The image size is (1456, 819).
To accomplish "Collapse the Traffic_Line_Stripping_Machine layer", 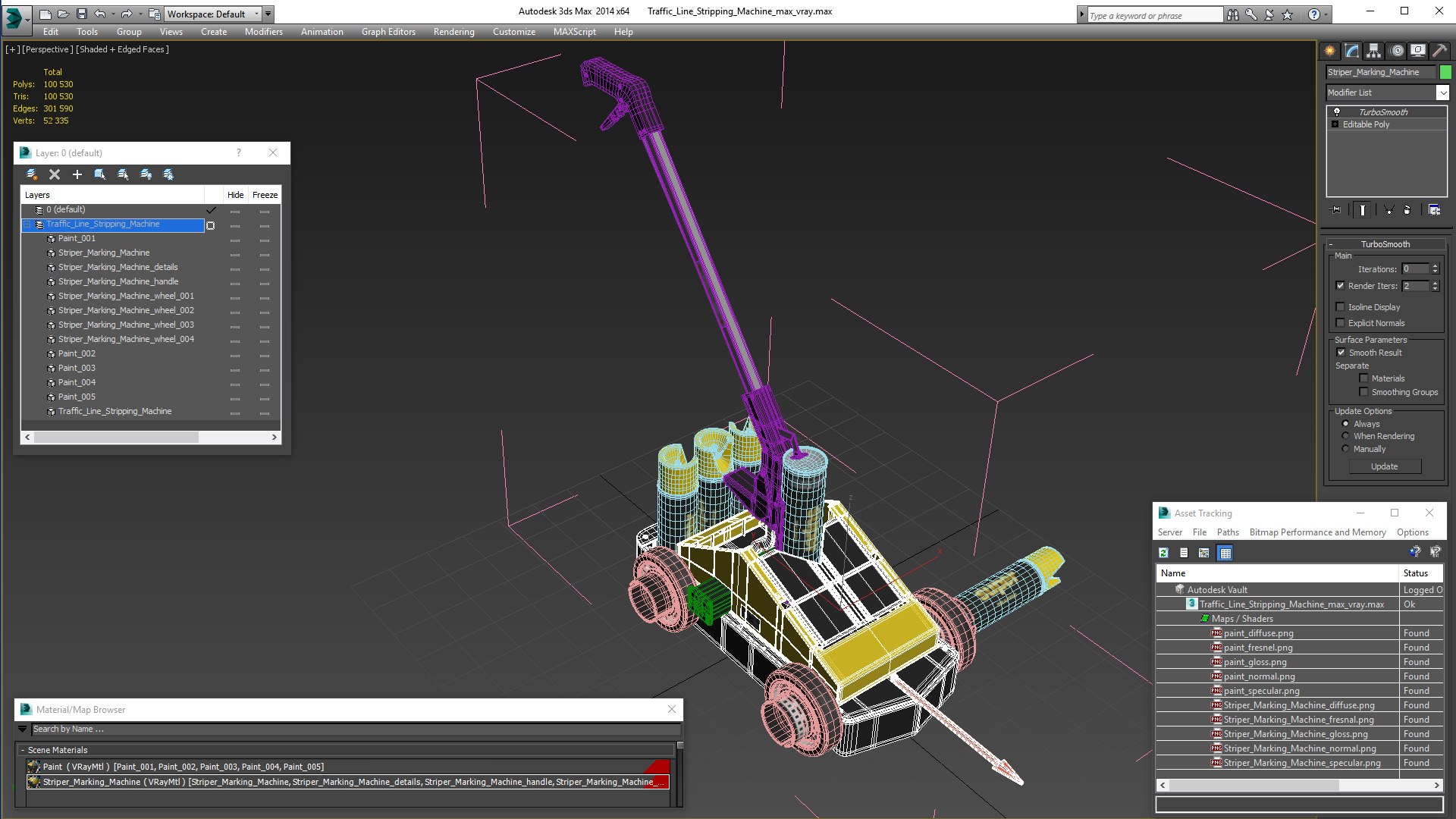I will click(x=27, y=224).
